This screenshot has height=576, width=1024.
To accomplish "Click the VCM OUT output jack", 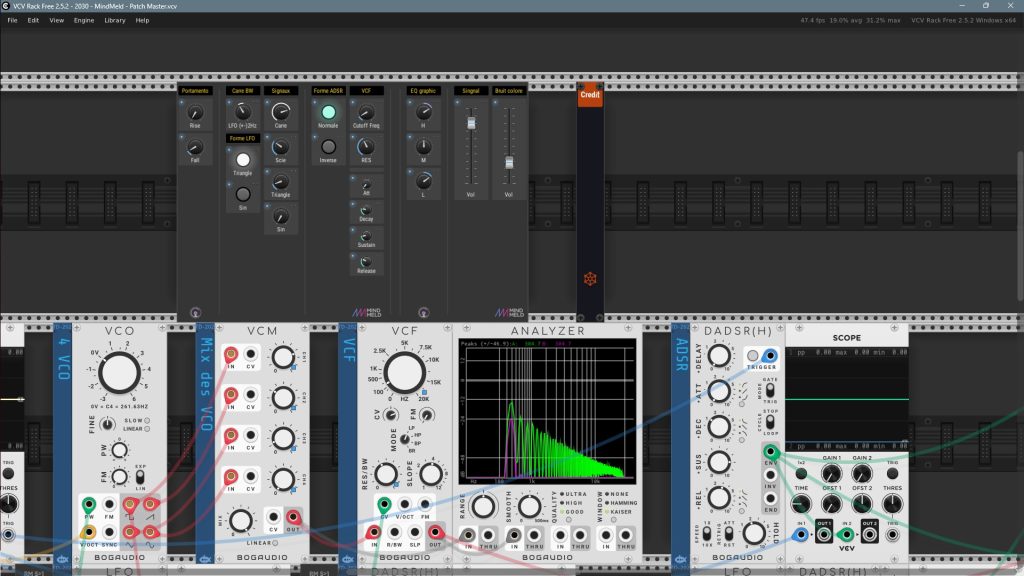I will pos(293,517).
